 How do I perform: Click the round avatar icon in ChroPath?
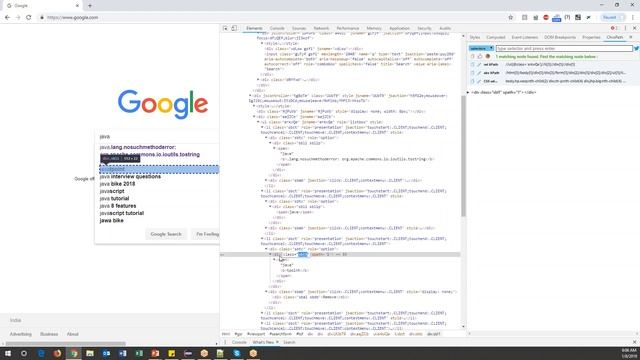pyautogui.click(x=488, y=56)
